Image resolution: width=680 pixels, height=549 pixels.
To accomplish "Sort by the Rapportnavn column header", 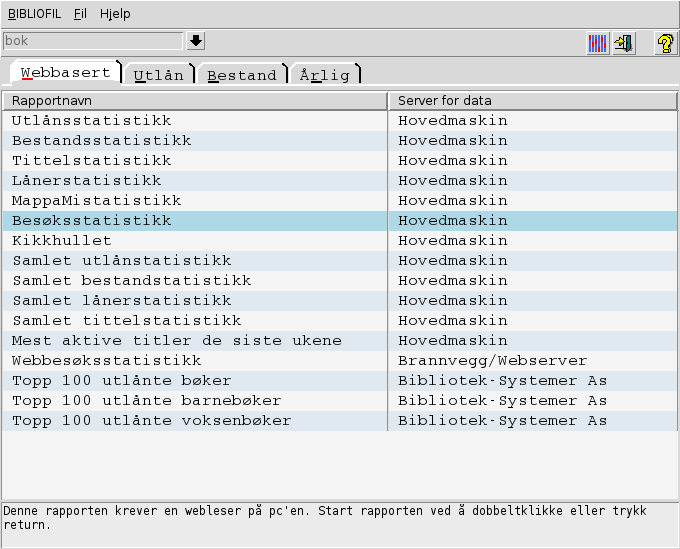I will click(194, 101).
